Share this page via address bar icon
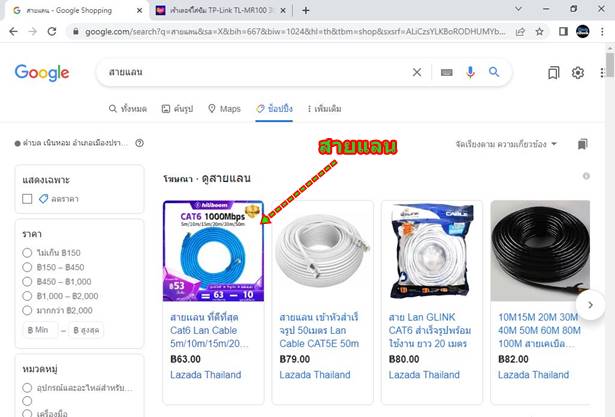Image resolution: width=615 pixels, height=417 pixels. (520, 32)
